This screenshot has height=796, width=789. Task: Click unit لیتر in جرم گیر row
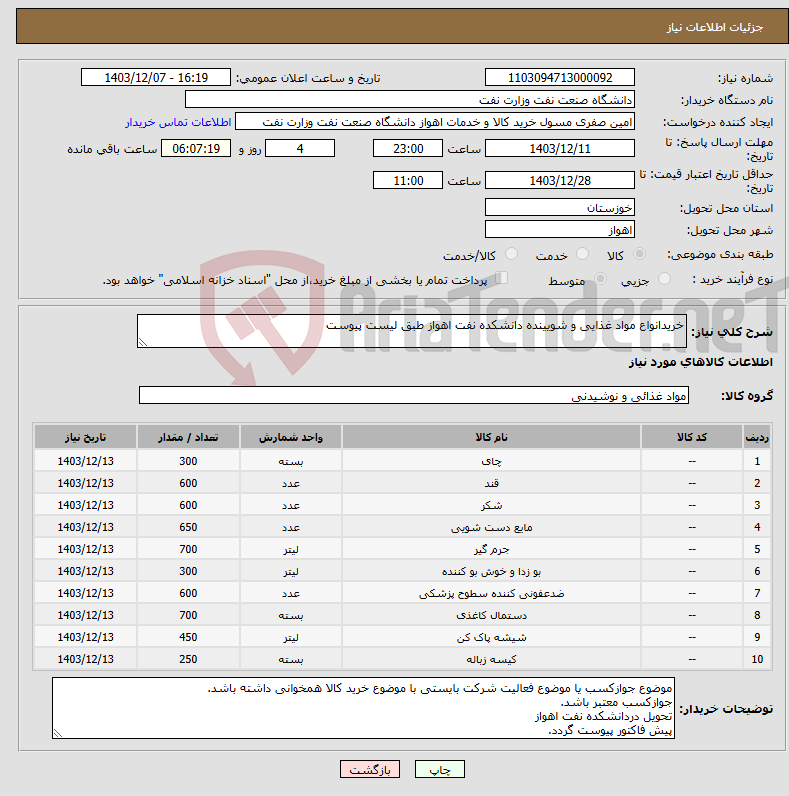point(291,549)
